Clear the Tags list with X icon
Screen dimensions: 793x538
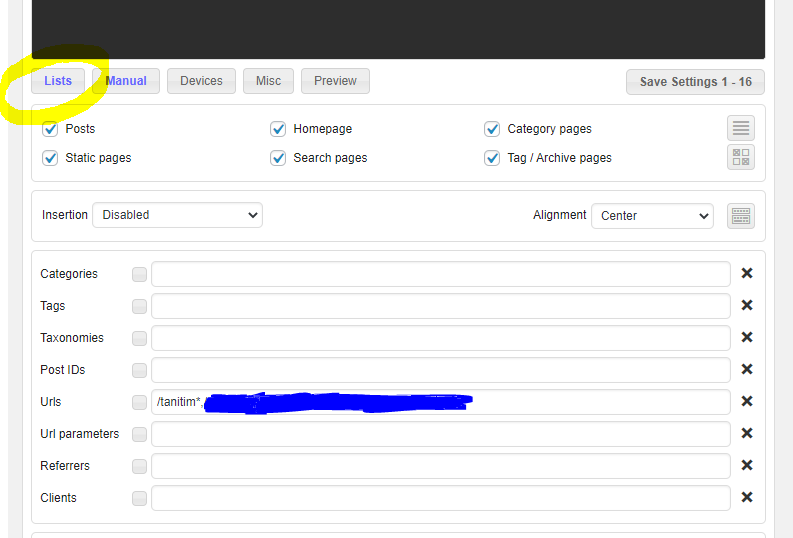tap(747, 305)
